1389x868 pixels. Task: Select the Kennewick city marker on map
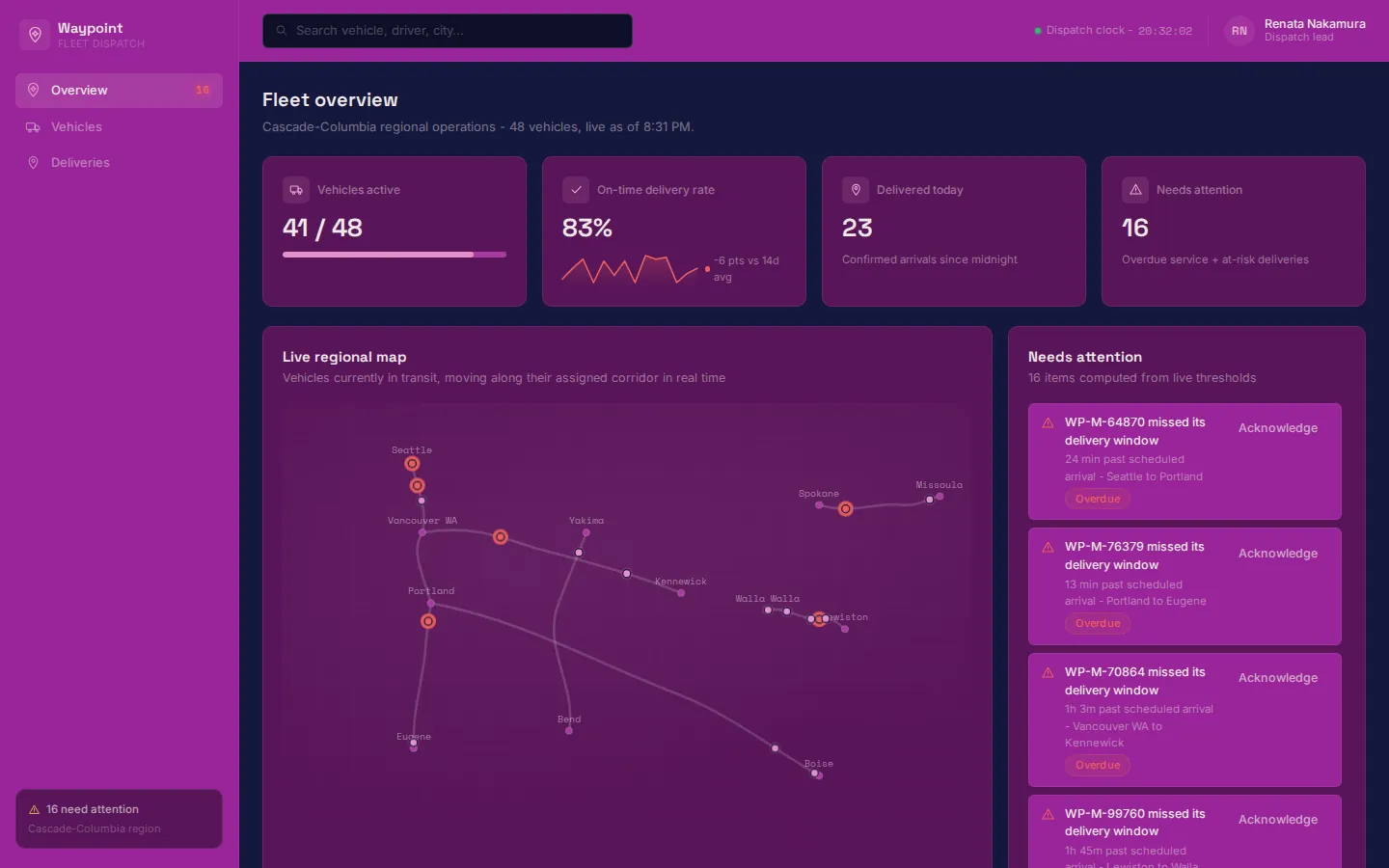click(x=681, y=593)
